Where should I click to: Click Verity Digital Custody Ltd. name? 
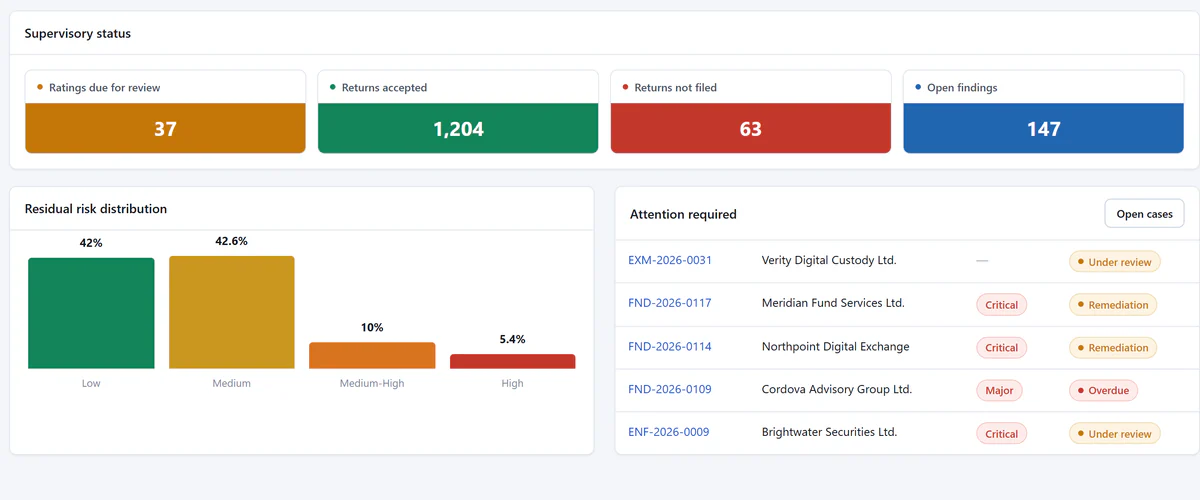[829, 260]
